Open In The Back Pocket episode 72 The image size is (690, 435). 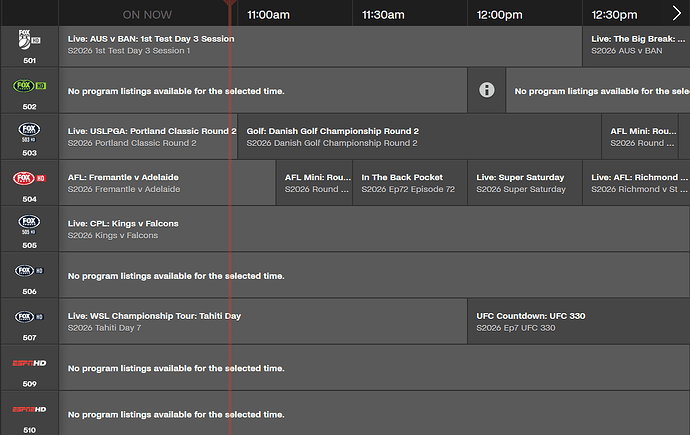click(x=410, y=183)
